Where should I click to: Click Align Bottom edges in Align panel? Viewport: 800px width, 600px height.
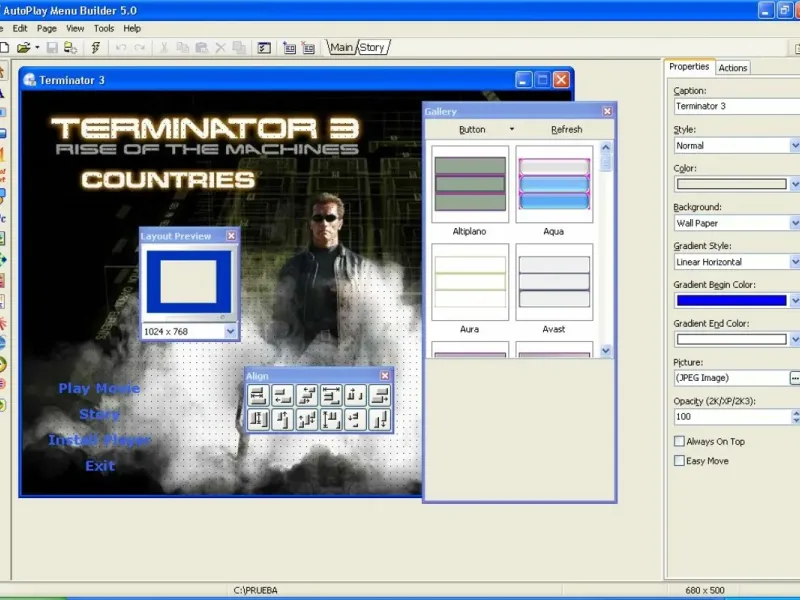click(380, 419)
